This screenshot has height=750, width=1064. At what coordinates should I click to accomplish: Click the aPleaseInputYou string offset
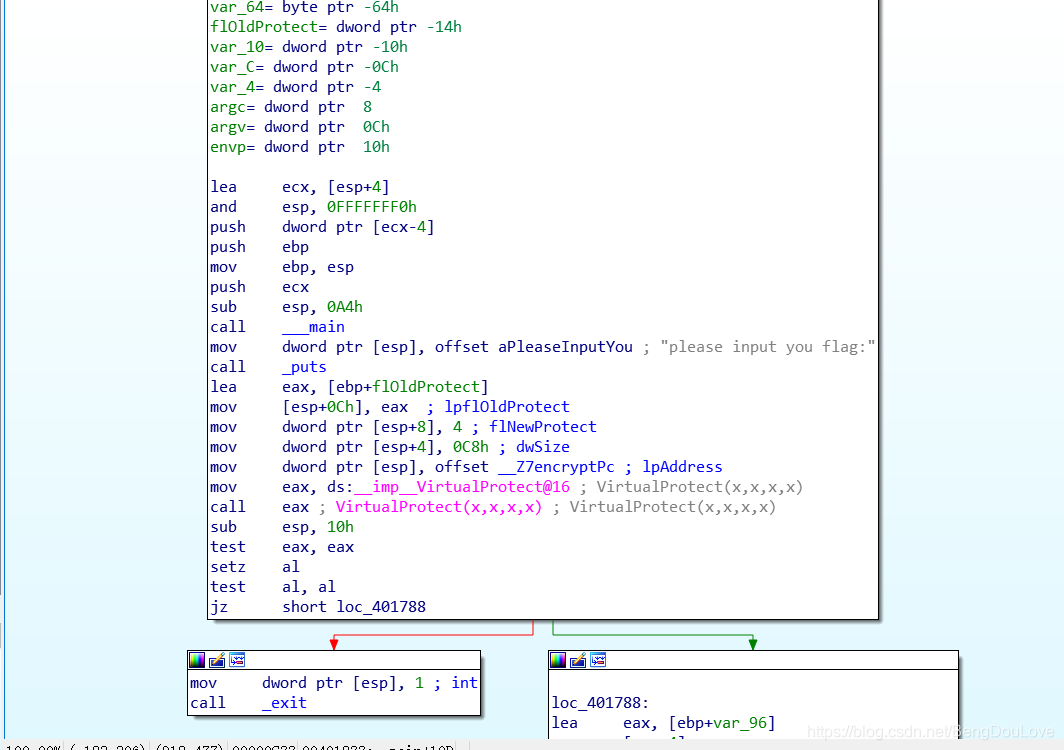click(x=565, y=347)
